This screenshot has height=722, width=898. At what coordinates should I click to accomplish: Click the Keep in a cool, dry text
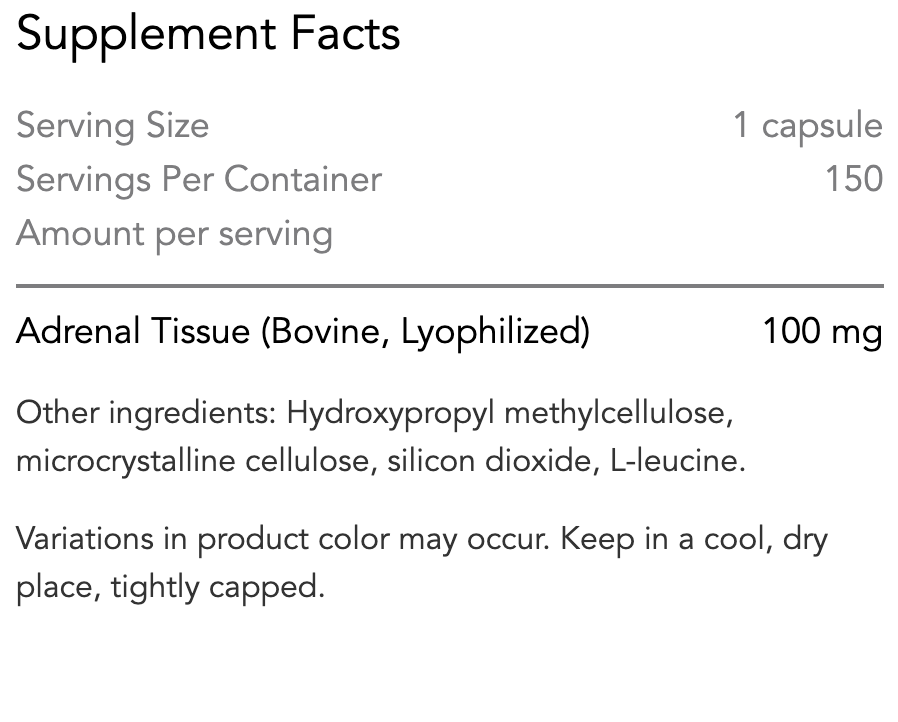coord(694,539)
